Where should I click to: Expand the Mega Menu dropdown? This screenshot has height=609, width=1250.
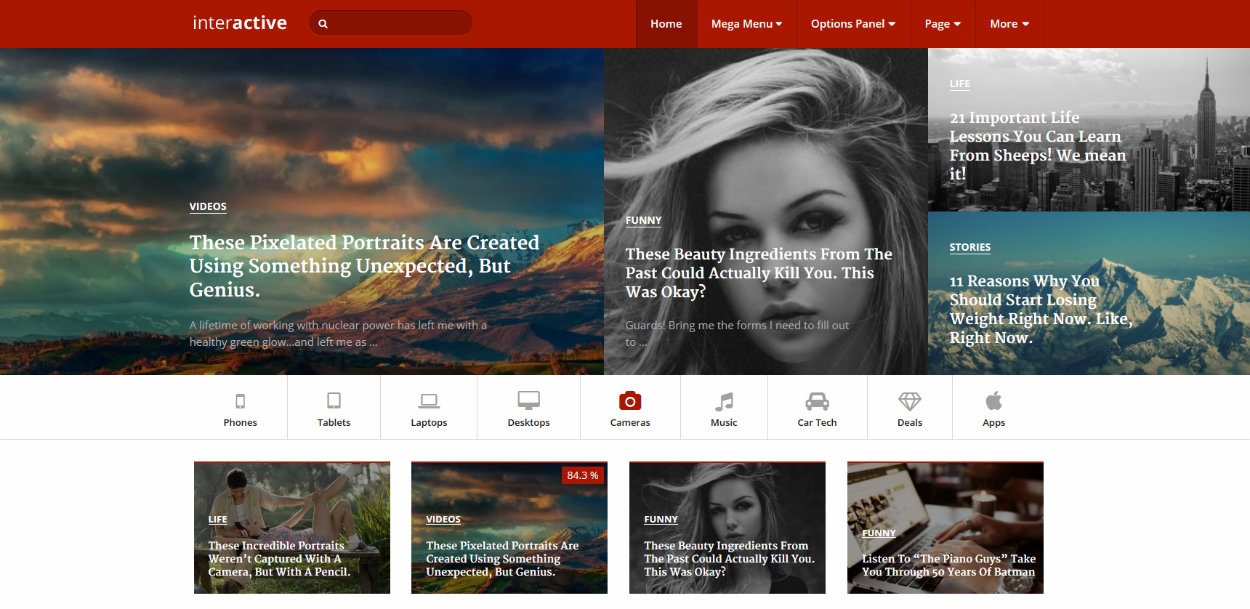(x=747, y=24)
